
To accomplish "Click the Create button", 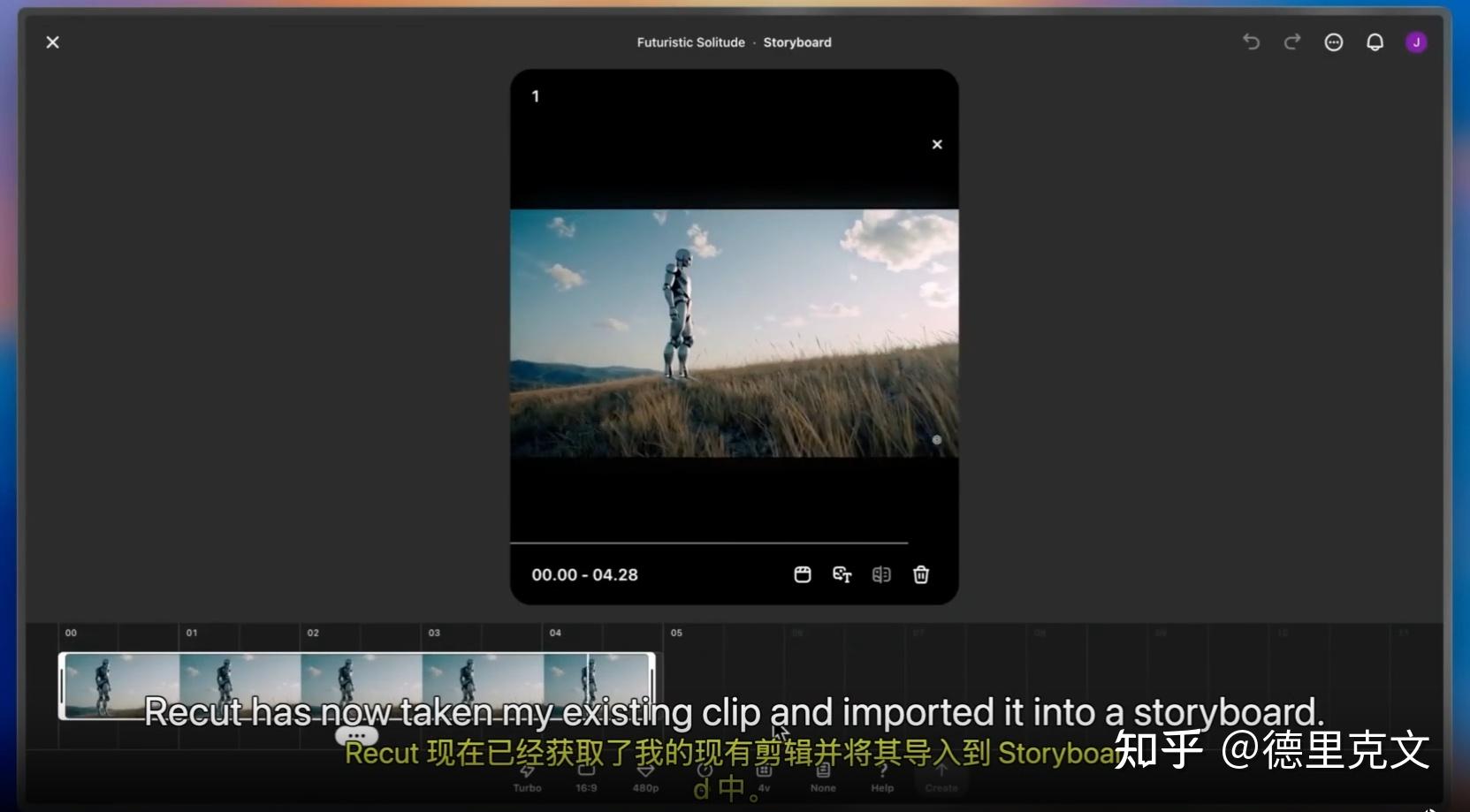I will 941,778.
